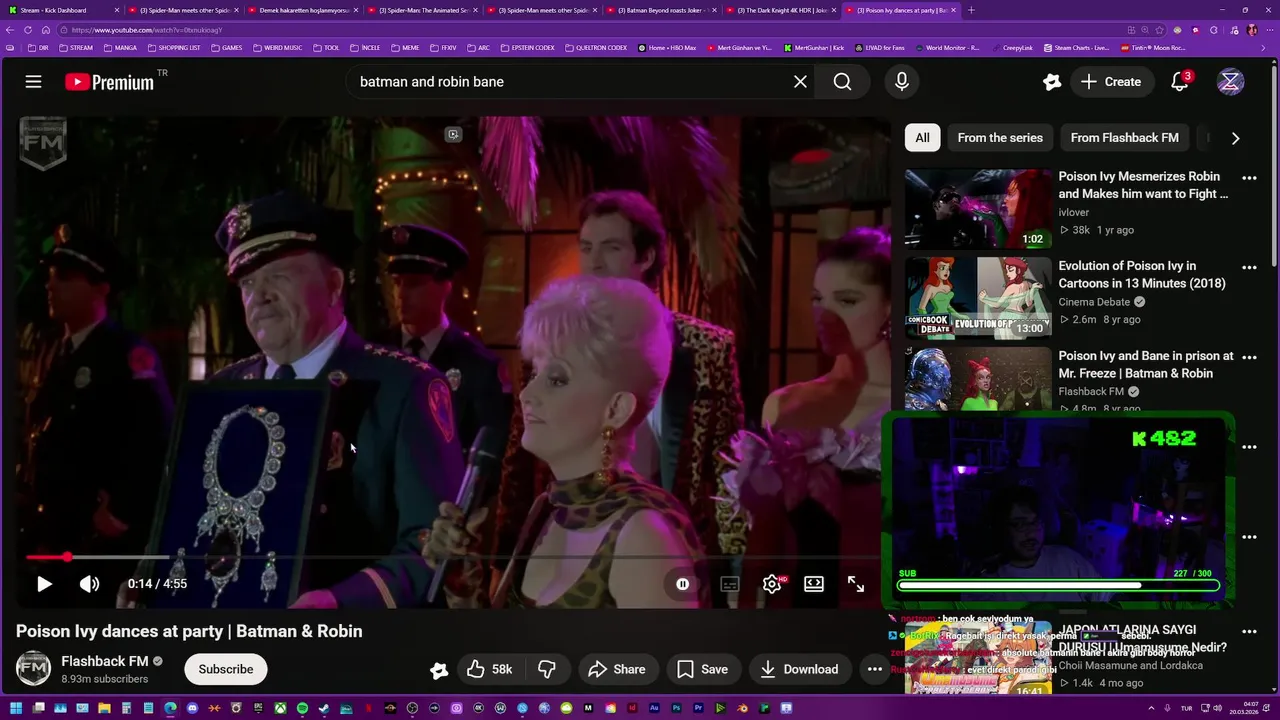1280x720 pixels.
Task: Open SHOPPING LIST bookmarks folder
Action: (x=174, y=48)
